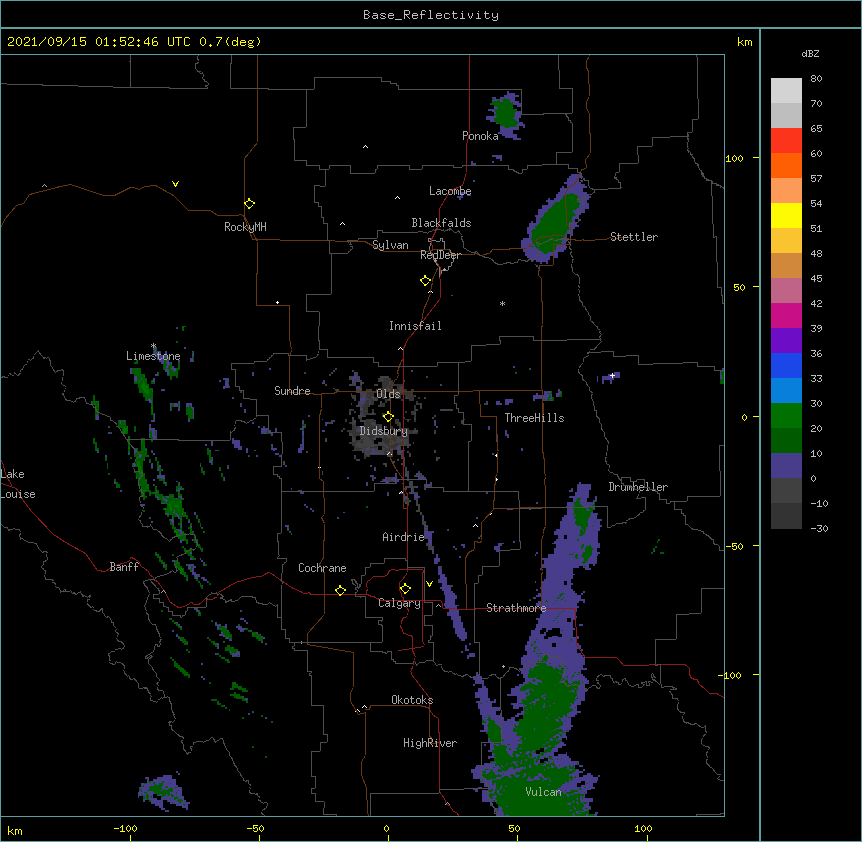Click the white asterisk marker above Limestone
The image size is (862, 842).
click(153, 346)
